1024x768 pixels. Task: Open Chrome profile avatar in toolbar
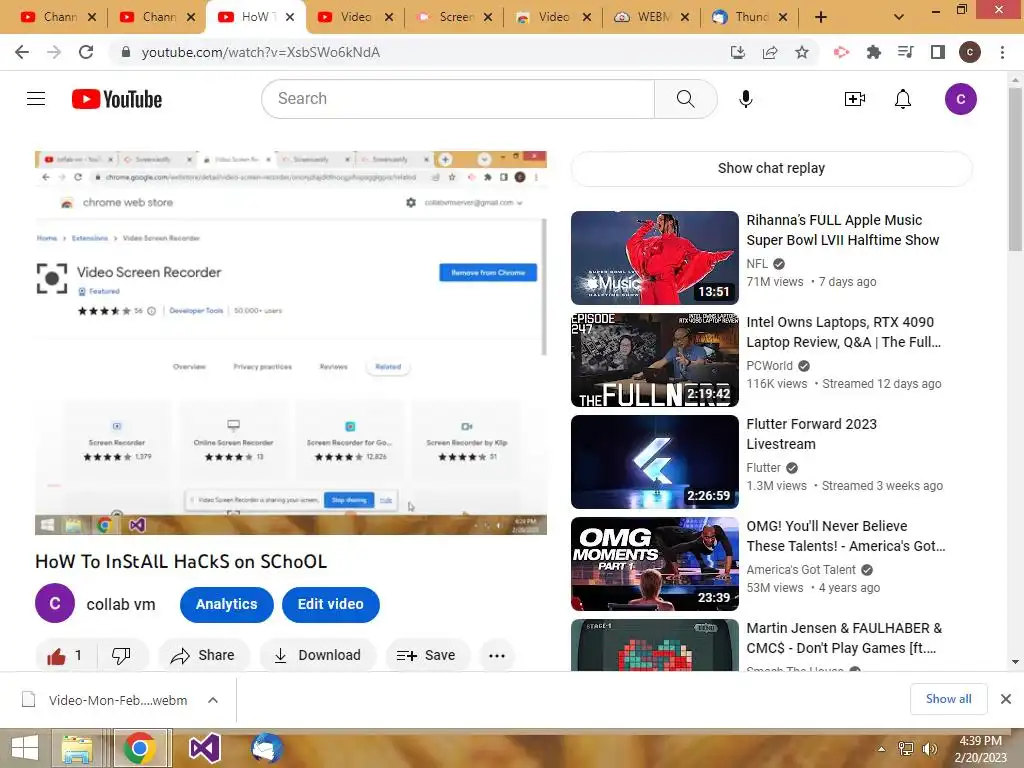(970, 52)
